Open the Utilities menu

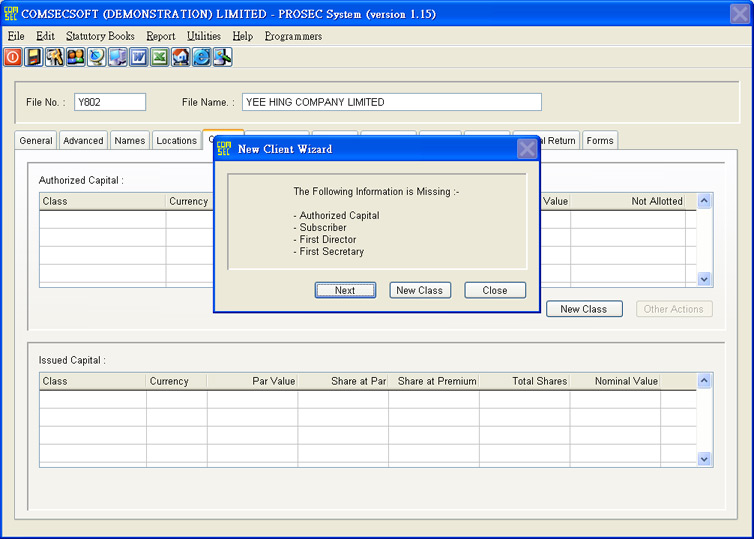click(x=203, y=36)
